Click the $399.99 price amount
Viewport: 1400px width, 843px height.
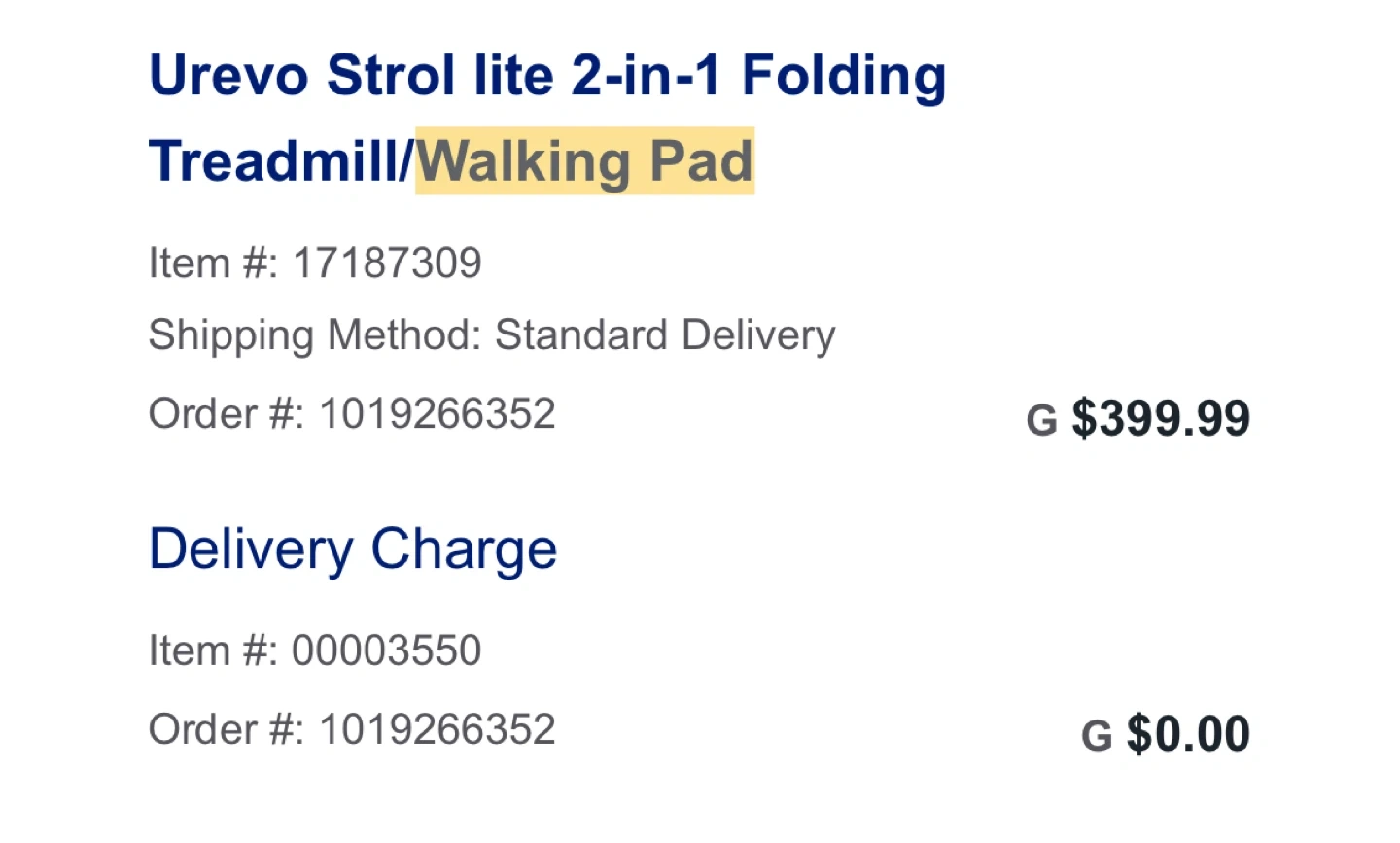click(1161, 419)
